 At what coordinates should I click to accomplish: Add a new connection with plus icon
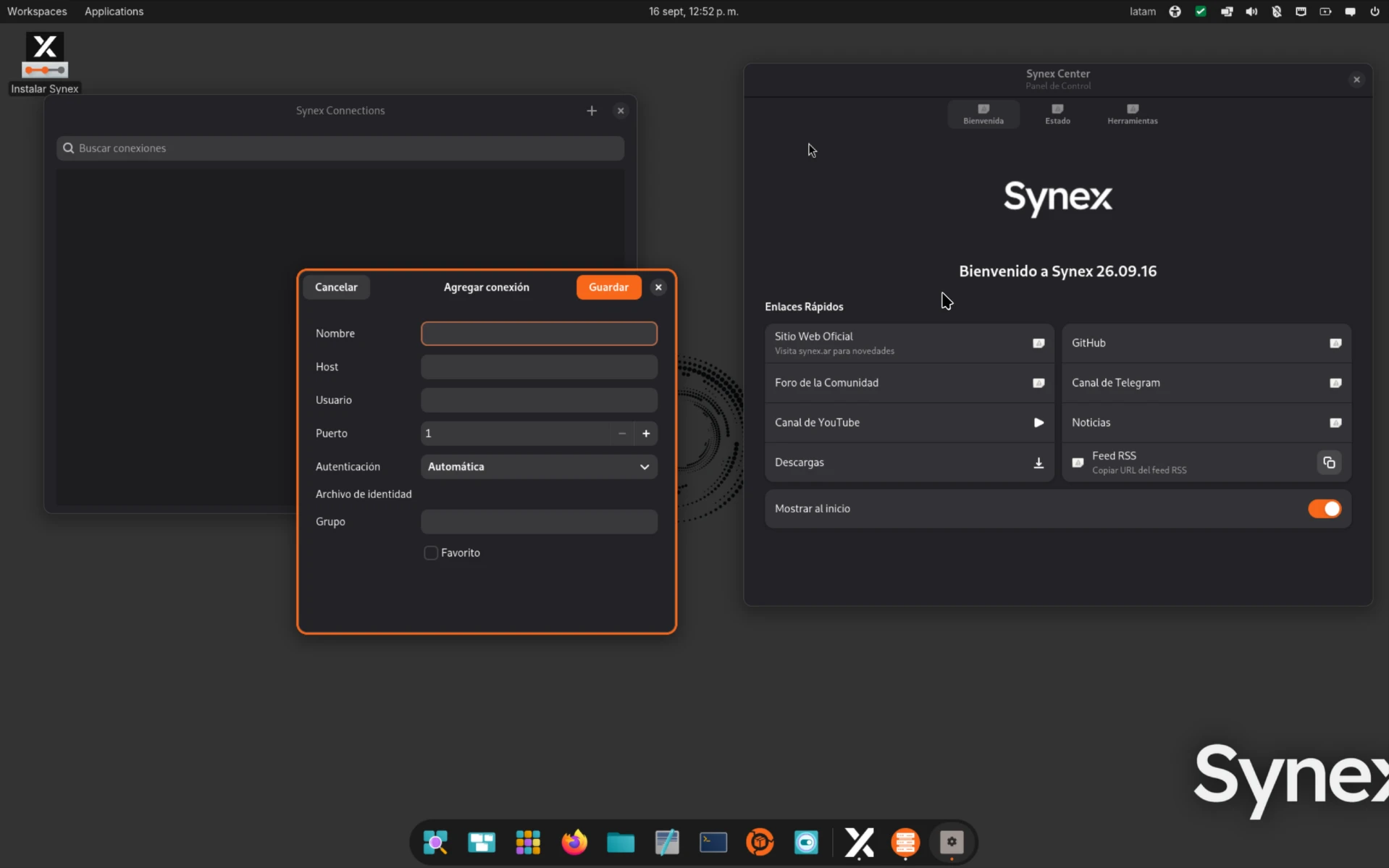pos(592,111)
